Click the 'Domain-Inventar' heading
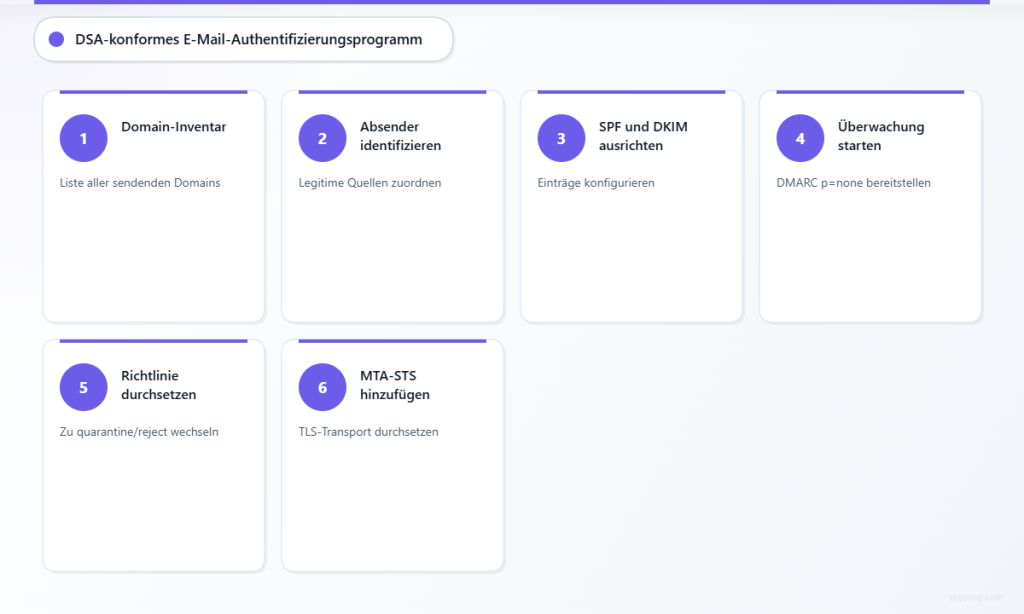The height and width of the screenshot is (614, 1024). pos(174,127)
